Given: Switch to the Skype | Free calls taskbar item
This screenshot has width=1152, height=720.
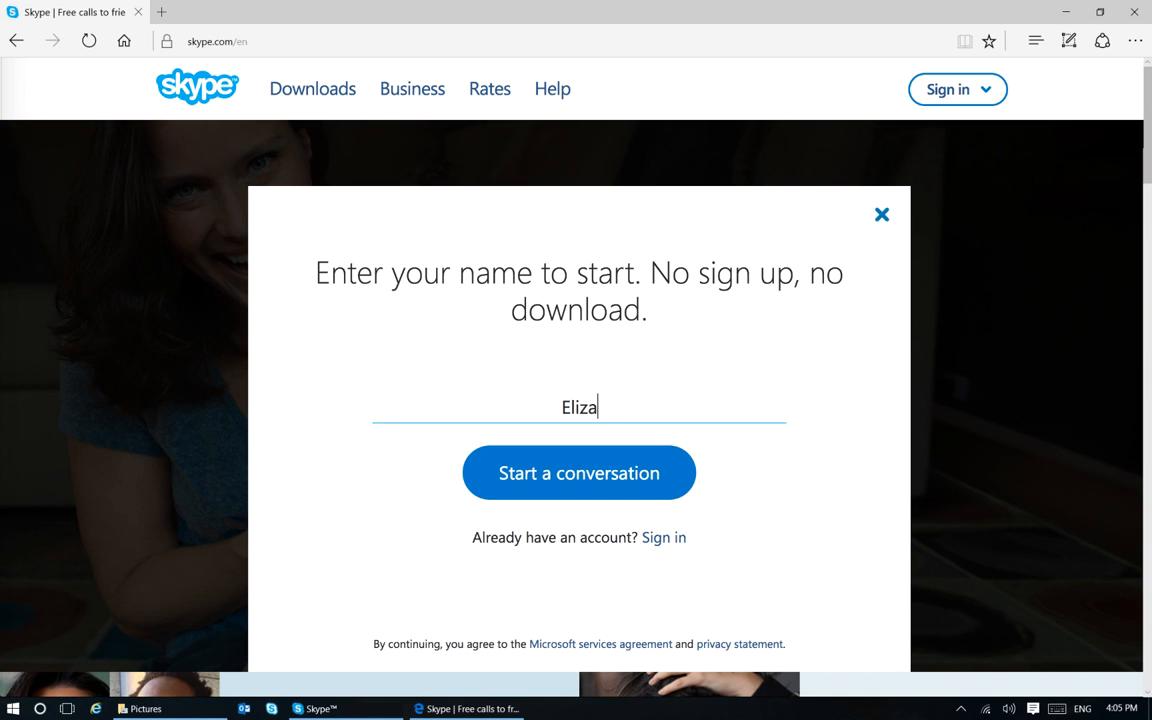Looking at the screenshot, I should (467, 708).
